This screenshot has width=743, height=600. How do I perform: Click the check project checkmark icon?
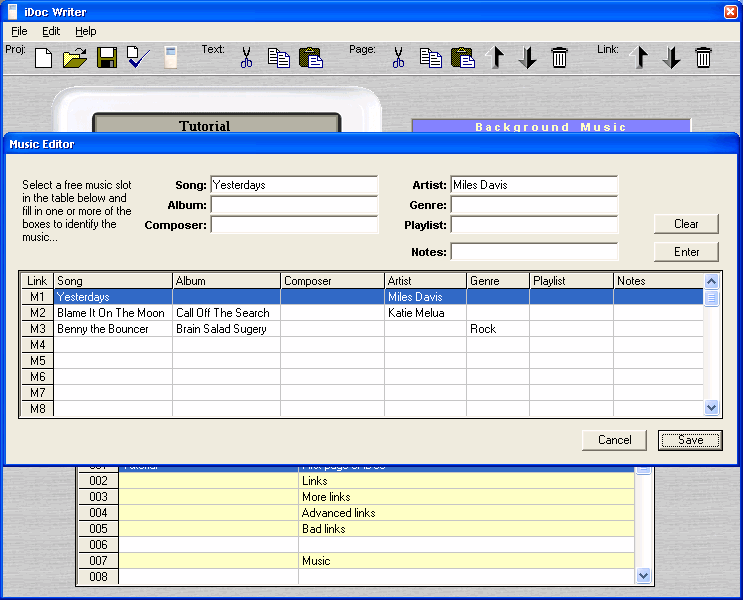(x=138, y=58)
